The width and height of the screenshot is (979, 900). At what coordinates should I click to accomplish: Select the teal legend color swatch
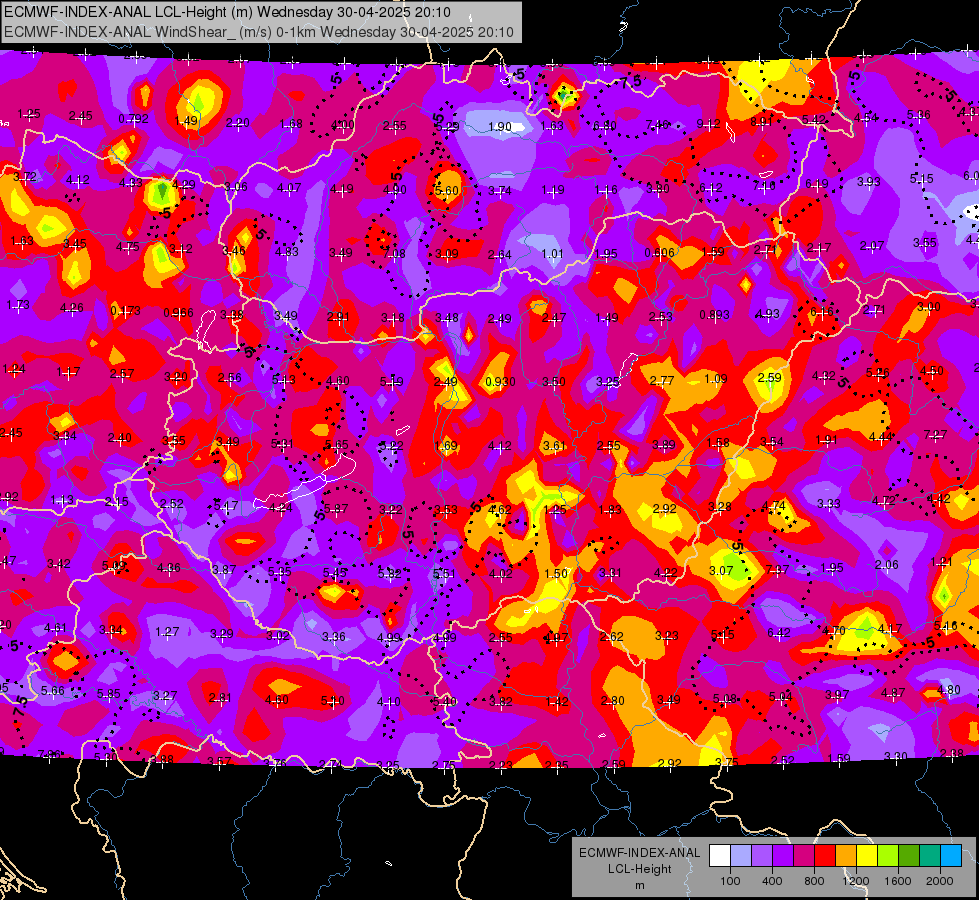[930, 856]
